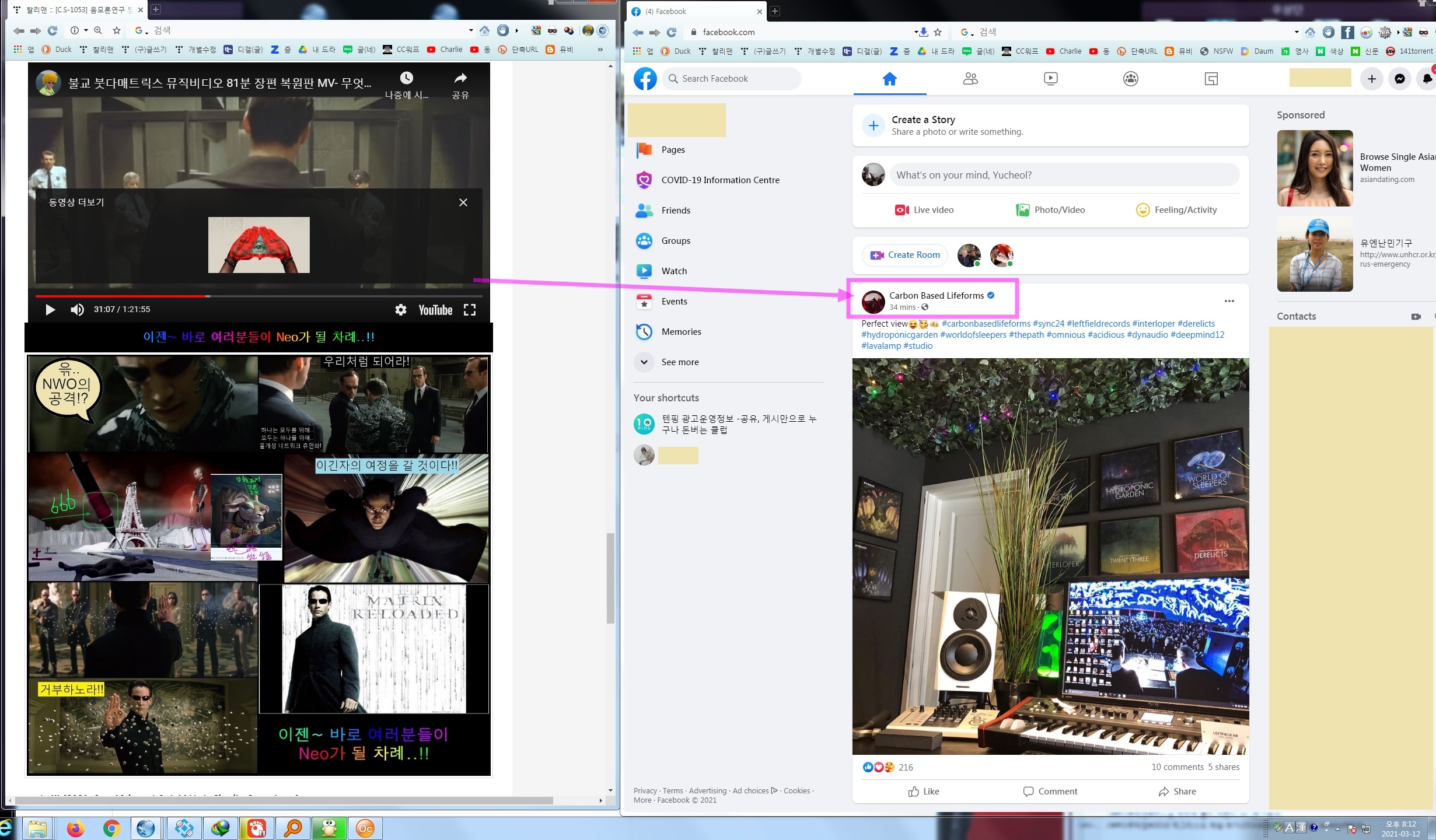Click Create a Story plus button
The height and width of the screenshot is (840, 1436).
tap(874, 125)
